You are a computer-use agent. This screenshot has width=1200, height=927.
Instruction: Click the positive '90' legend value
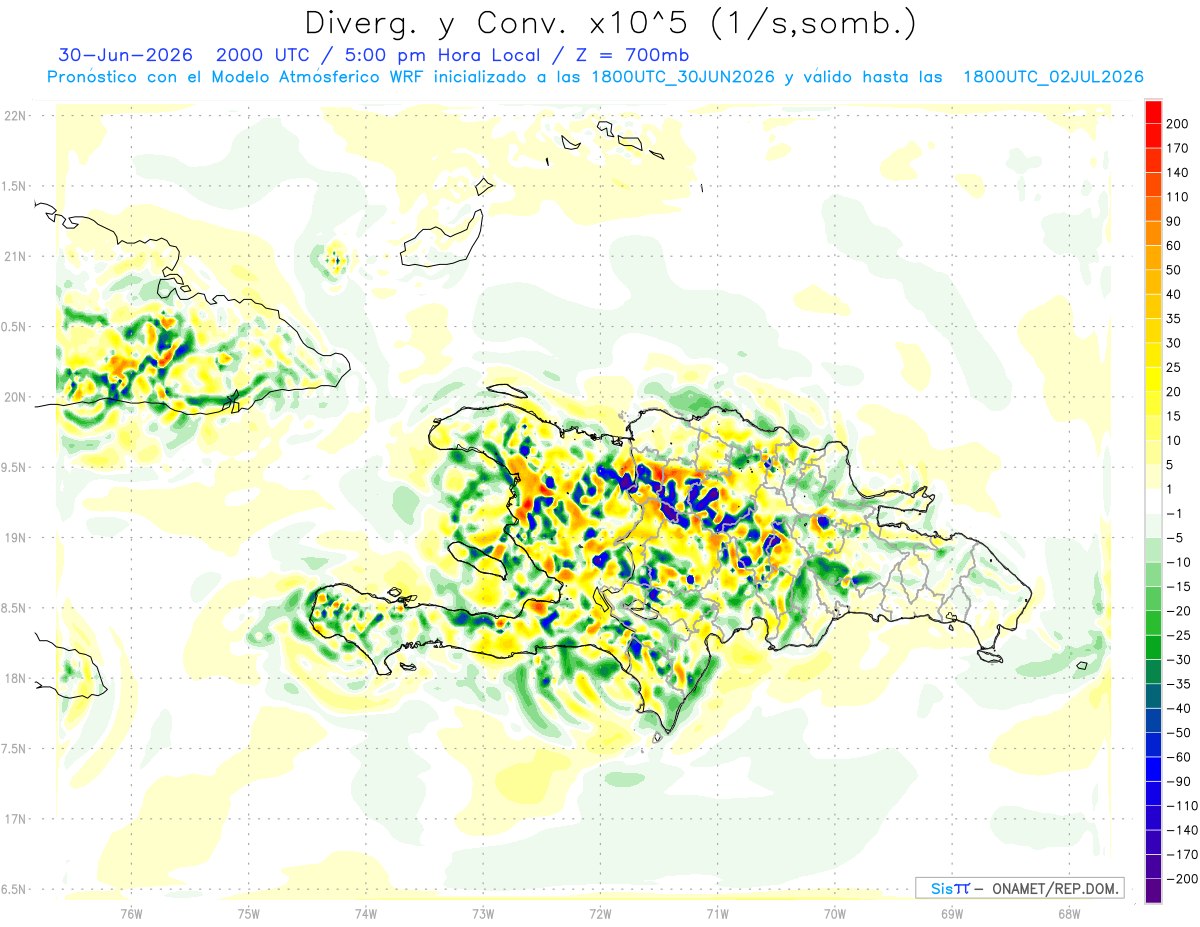pyautogui.click(x=1175, y=221)
